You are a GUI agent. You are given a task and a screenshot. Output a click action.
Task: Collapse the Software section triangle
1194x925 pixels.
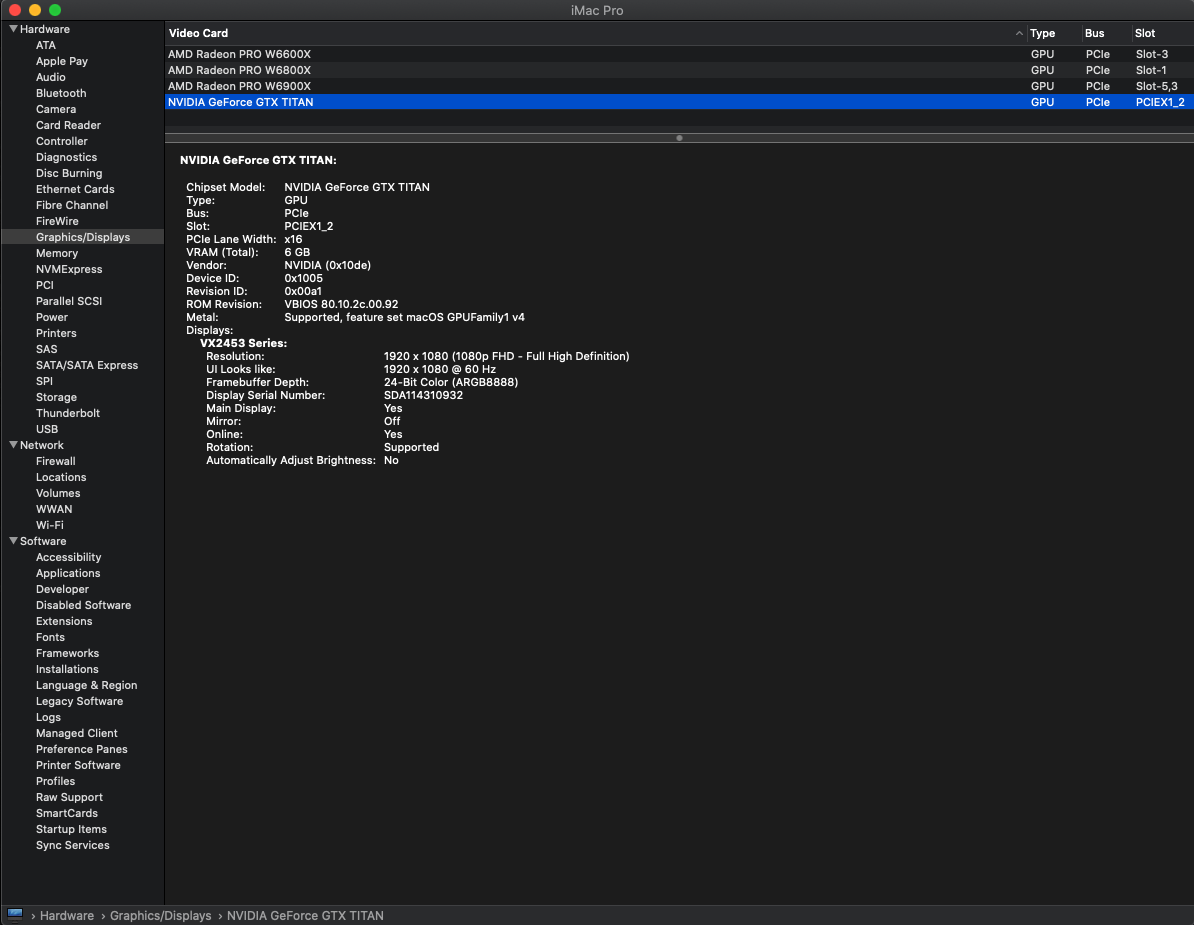click(x=13, y=541)
